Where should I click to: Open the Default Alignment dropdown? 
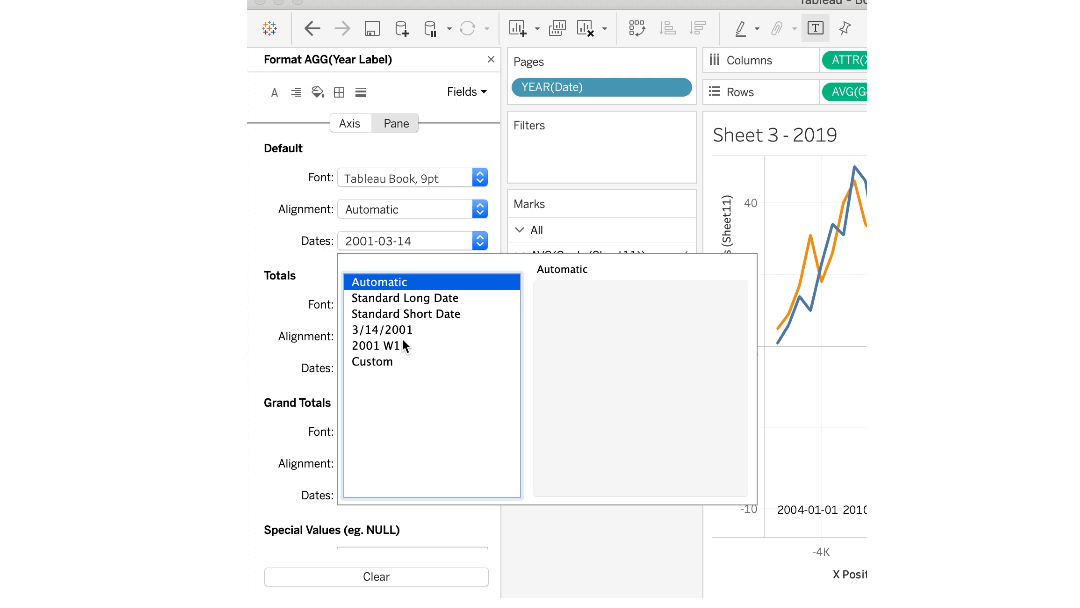[x=413, y=209]
